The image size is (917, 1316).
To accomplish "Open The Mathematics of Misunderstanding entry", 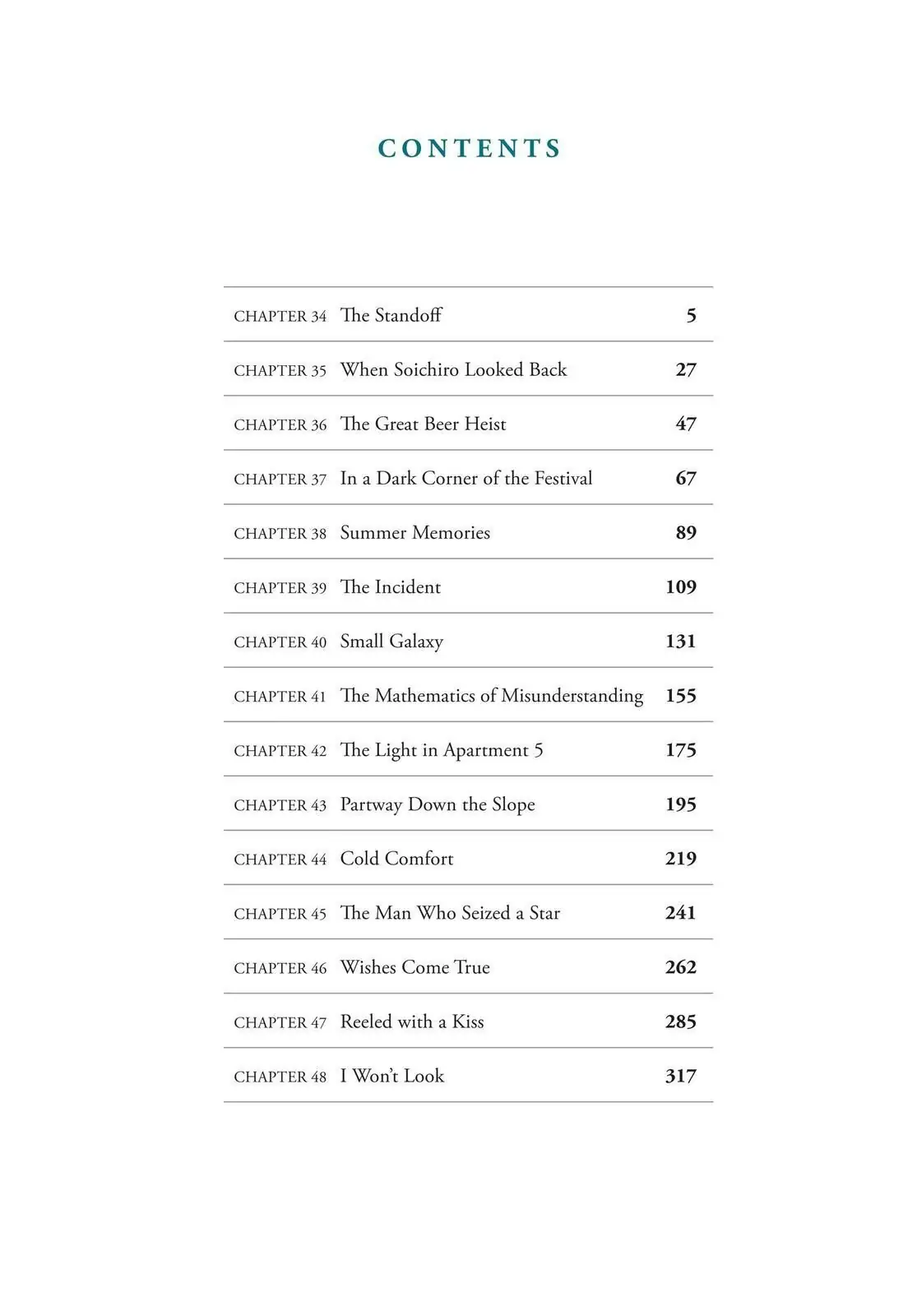I will [x=468, y=695].
